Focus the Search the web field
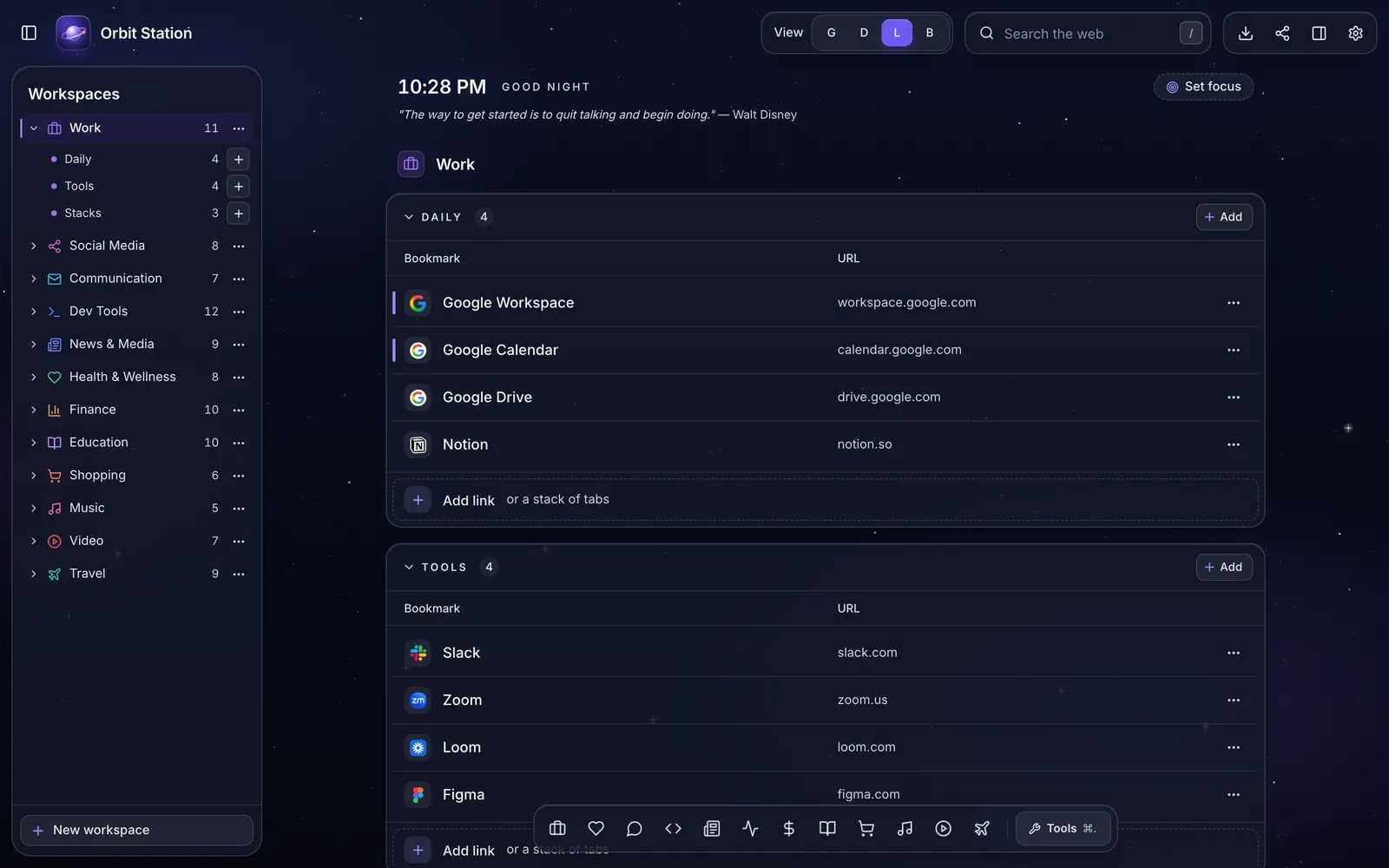This screenshot has width=1389, height=868. pos(1089,33)
